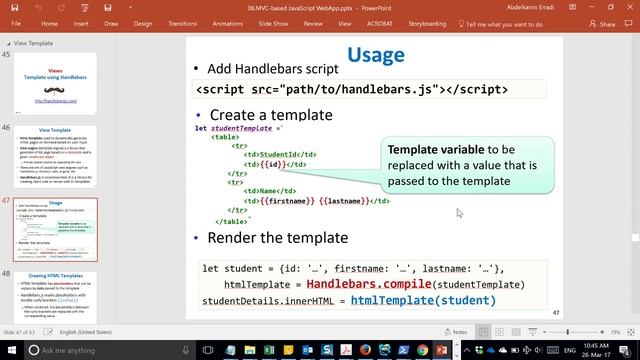This screenshot has width=640, height=360.
Task: Open the File menu
Action: 16,24
